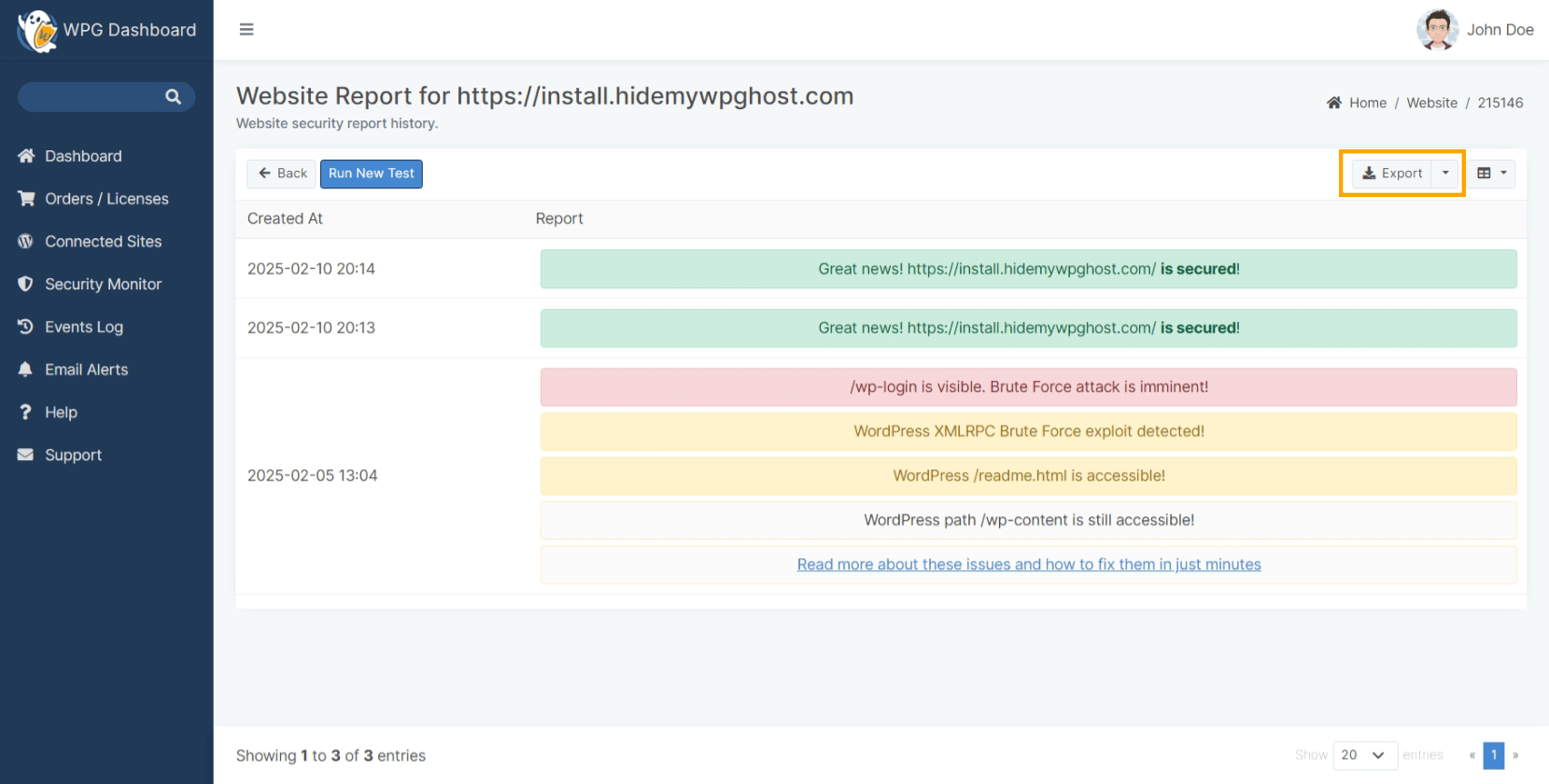This screenshot has width=1549, height=784.
Task: Click the 2025-02-10 20:13 date cell
Action: [311, 328]
